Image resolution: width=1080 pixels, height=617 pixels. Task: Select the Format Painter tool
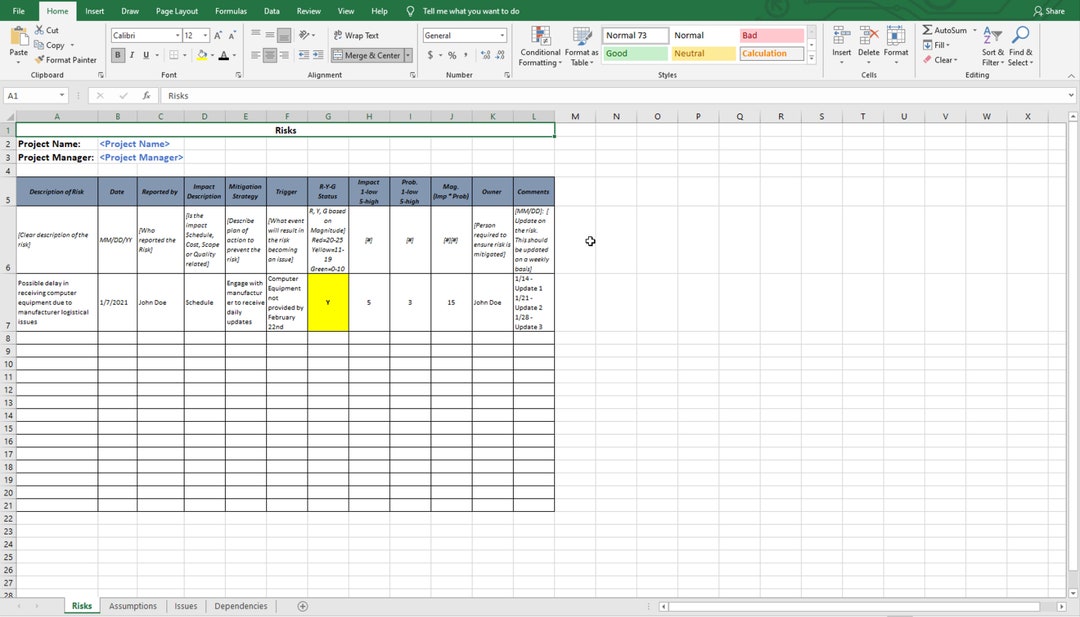(65, 59)
